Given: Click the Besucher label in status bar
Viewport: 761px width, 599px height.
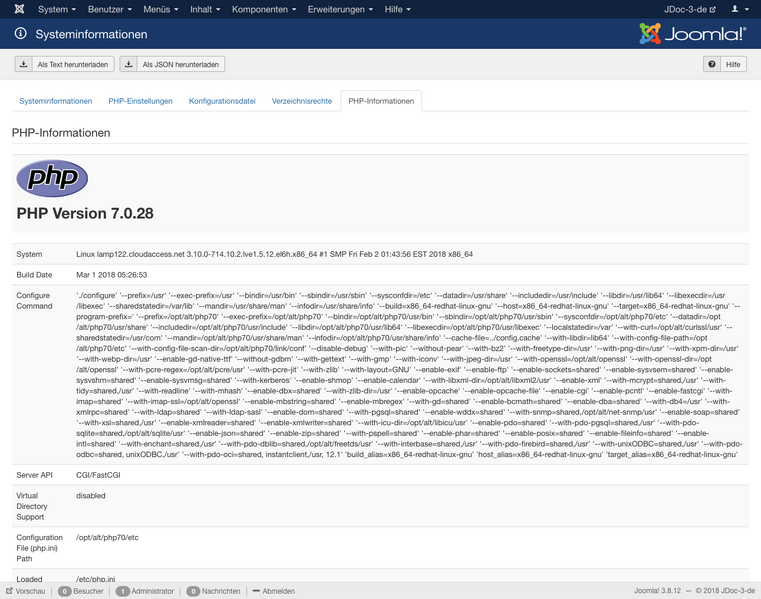Looking at the screenshot, I should tap(88, 591).
